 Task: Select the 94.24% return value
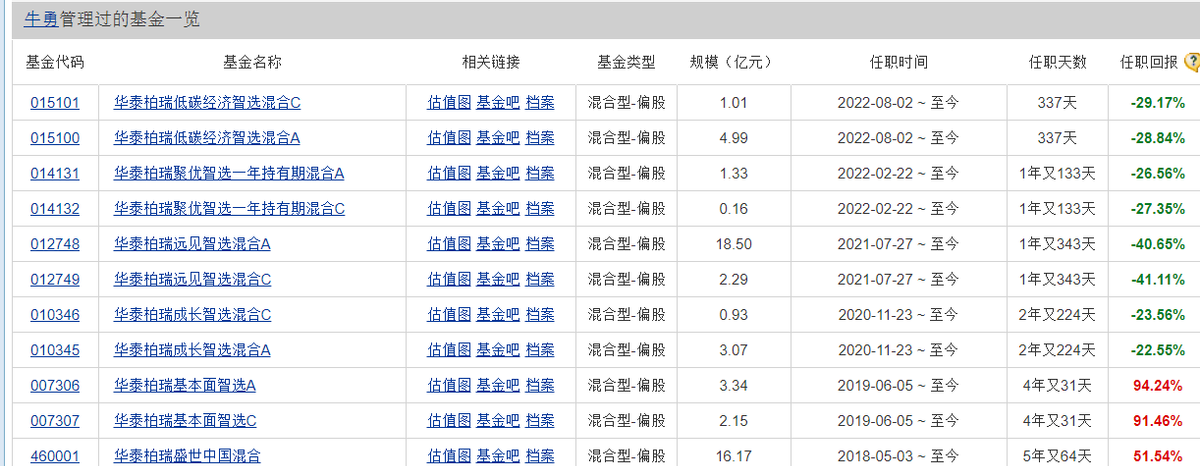click(1158, 385)
